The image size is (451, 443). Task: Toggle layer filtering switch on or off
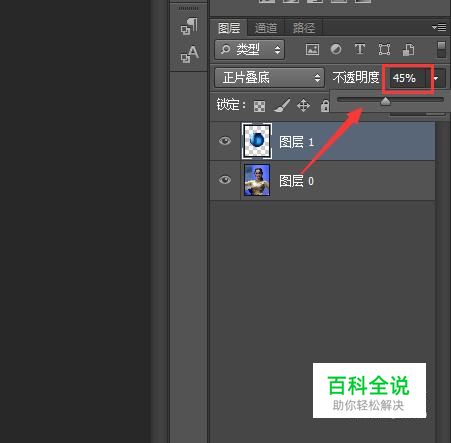(441, 49)
